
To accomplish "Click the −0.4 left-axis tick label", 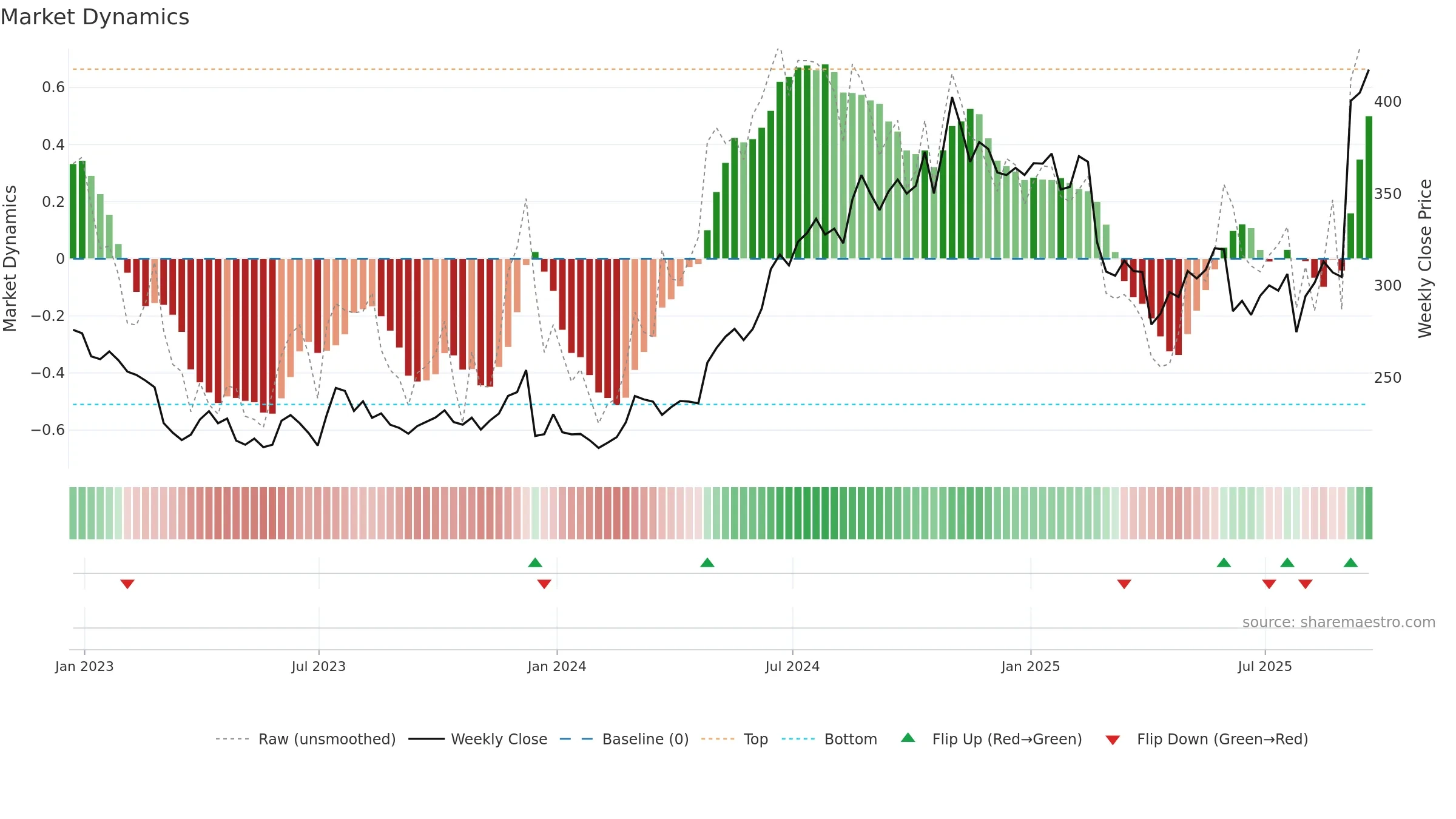I will [48, 372].
